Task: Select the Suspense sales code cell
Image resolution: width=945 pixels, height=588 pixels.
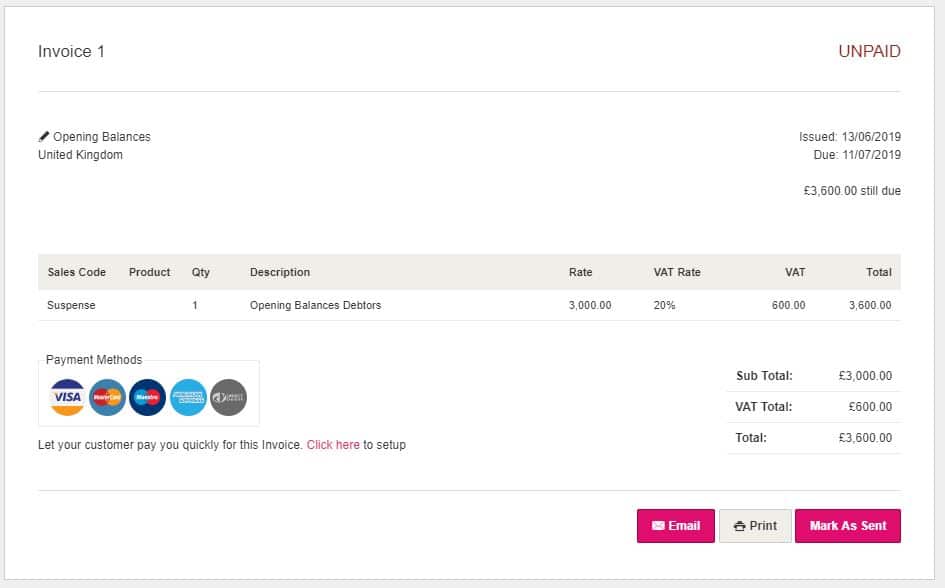Action: click(x=71, y=305)
